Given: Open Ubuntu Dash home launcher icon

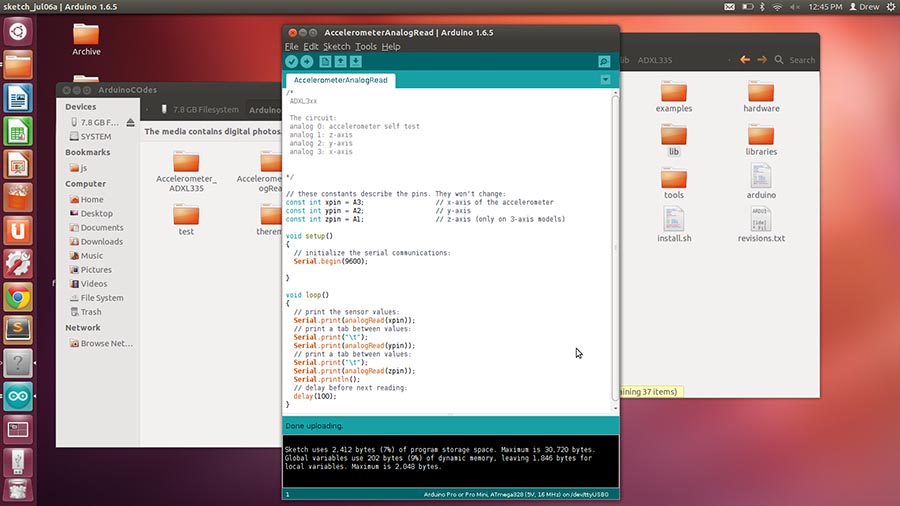Looking at the screenshot, I should 18,31.
